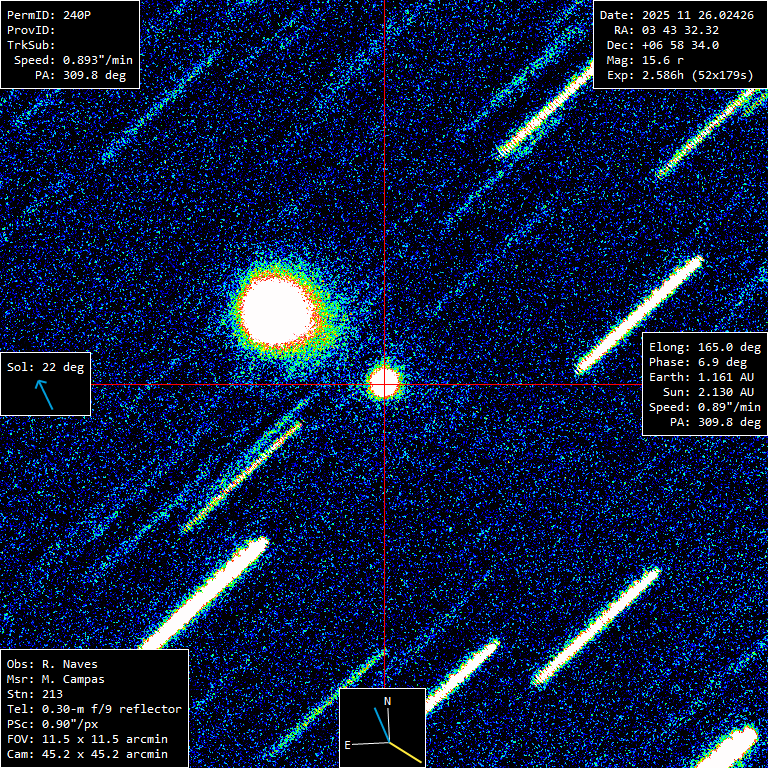Click the comet at the crosshair center
The width and height of the screenshot is (768, 768).
pyautogui.click(x=384, y=381)
